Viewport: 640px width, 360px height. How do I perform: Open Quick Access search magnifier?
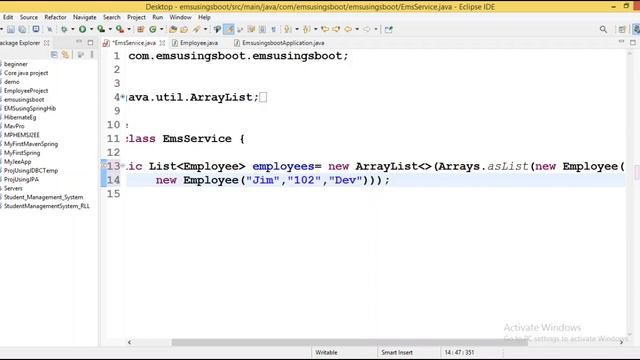(x=603, y=29)
